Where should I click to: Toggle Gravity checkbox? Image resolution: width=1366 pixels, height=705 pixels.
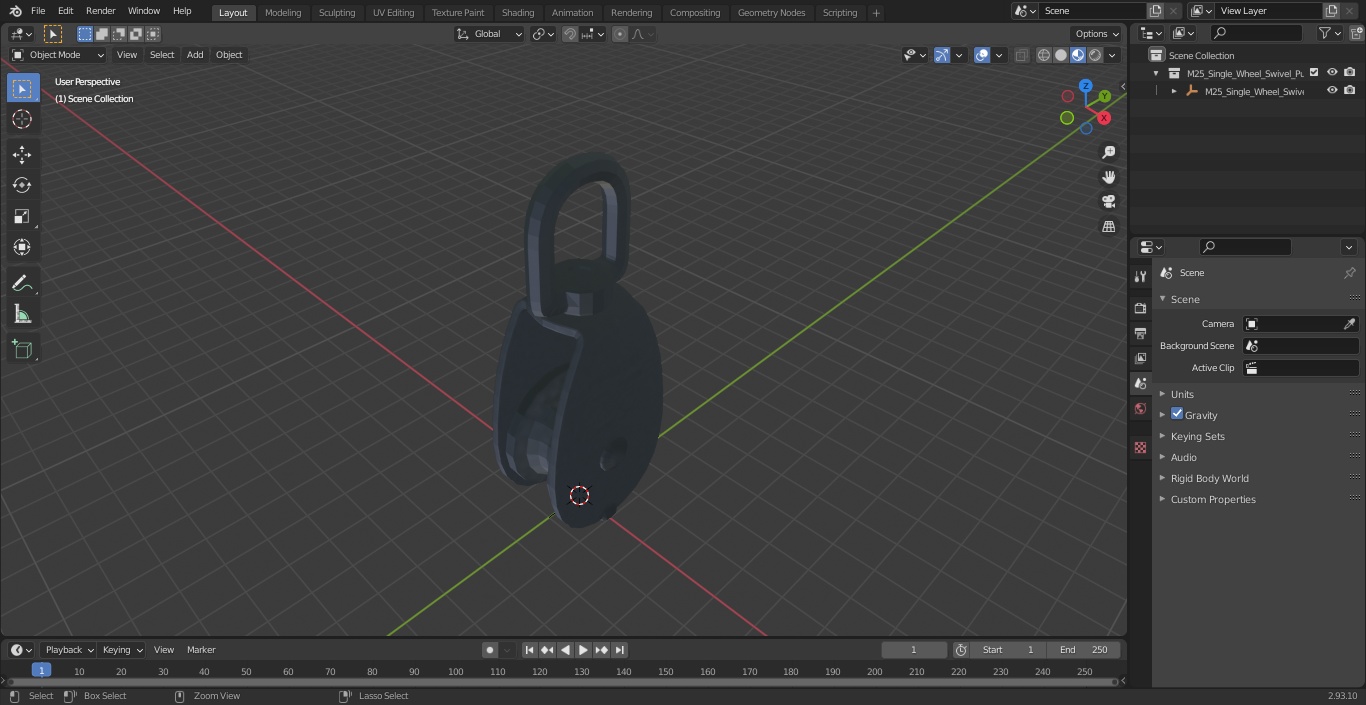[x=1177, y=414]
